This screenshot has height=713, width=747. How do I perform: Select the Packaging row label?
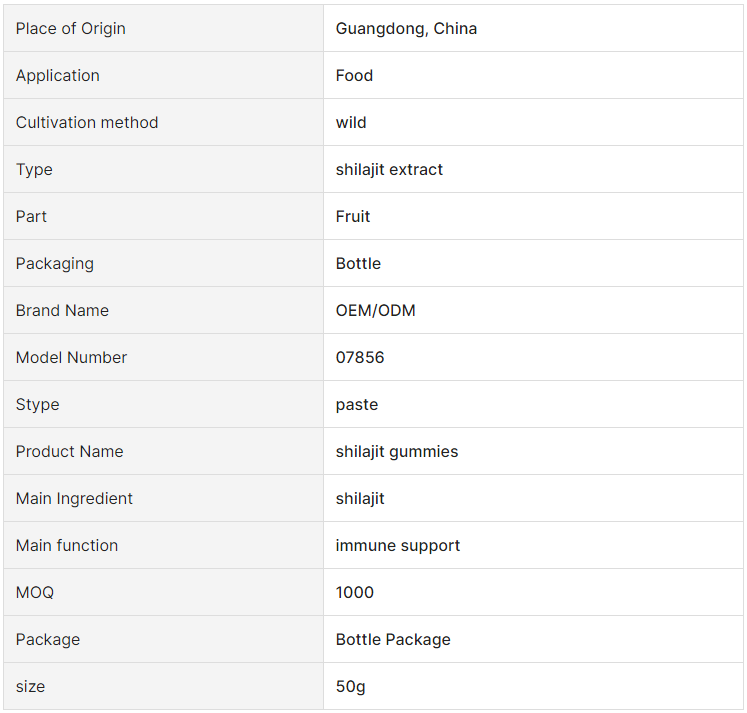(x=55, y=263)
